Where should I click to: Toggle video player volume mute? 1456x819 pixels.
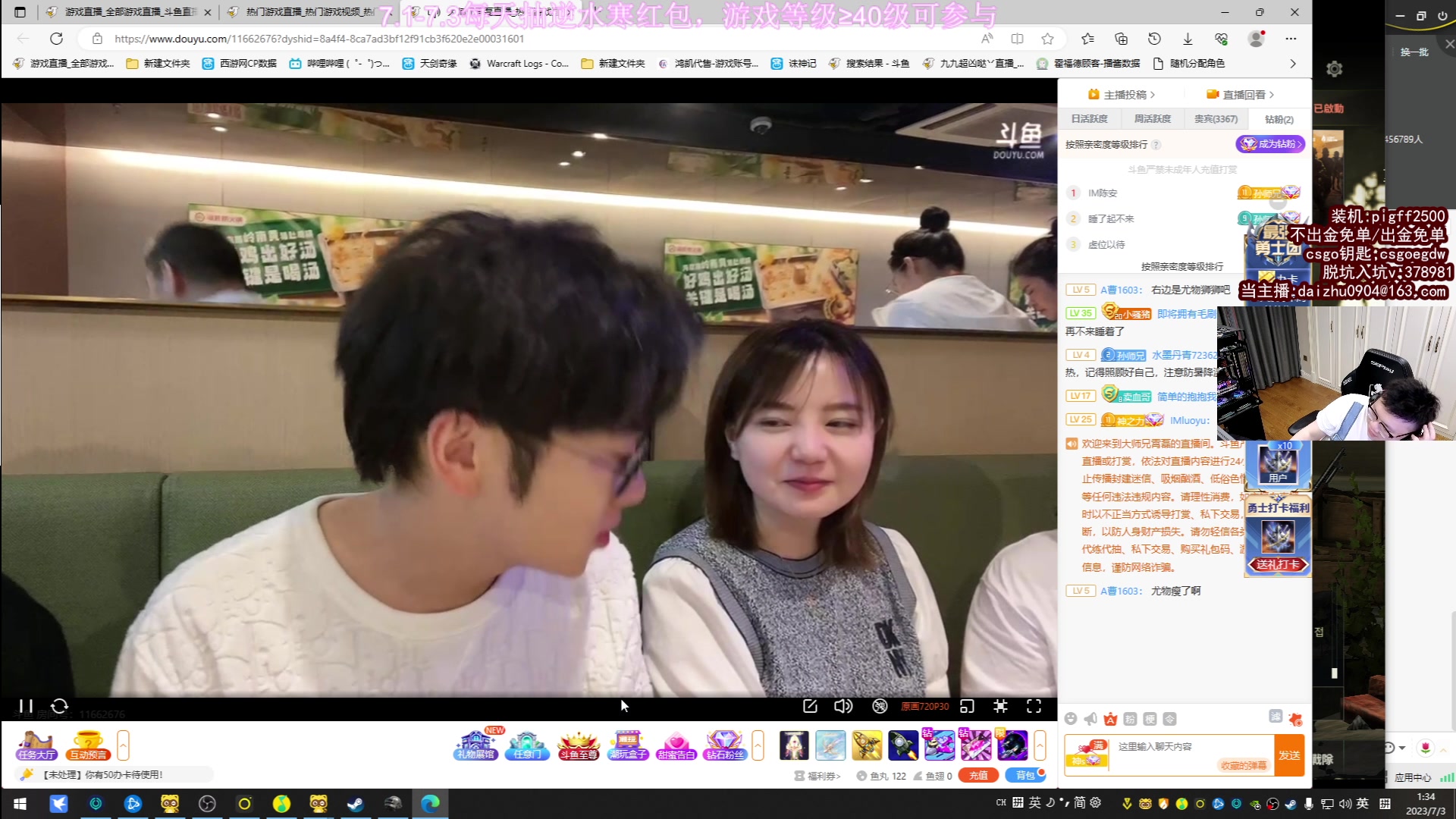[x=843, y=706]
